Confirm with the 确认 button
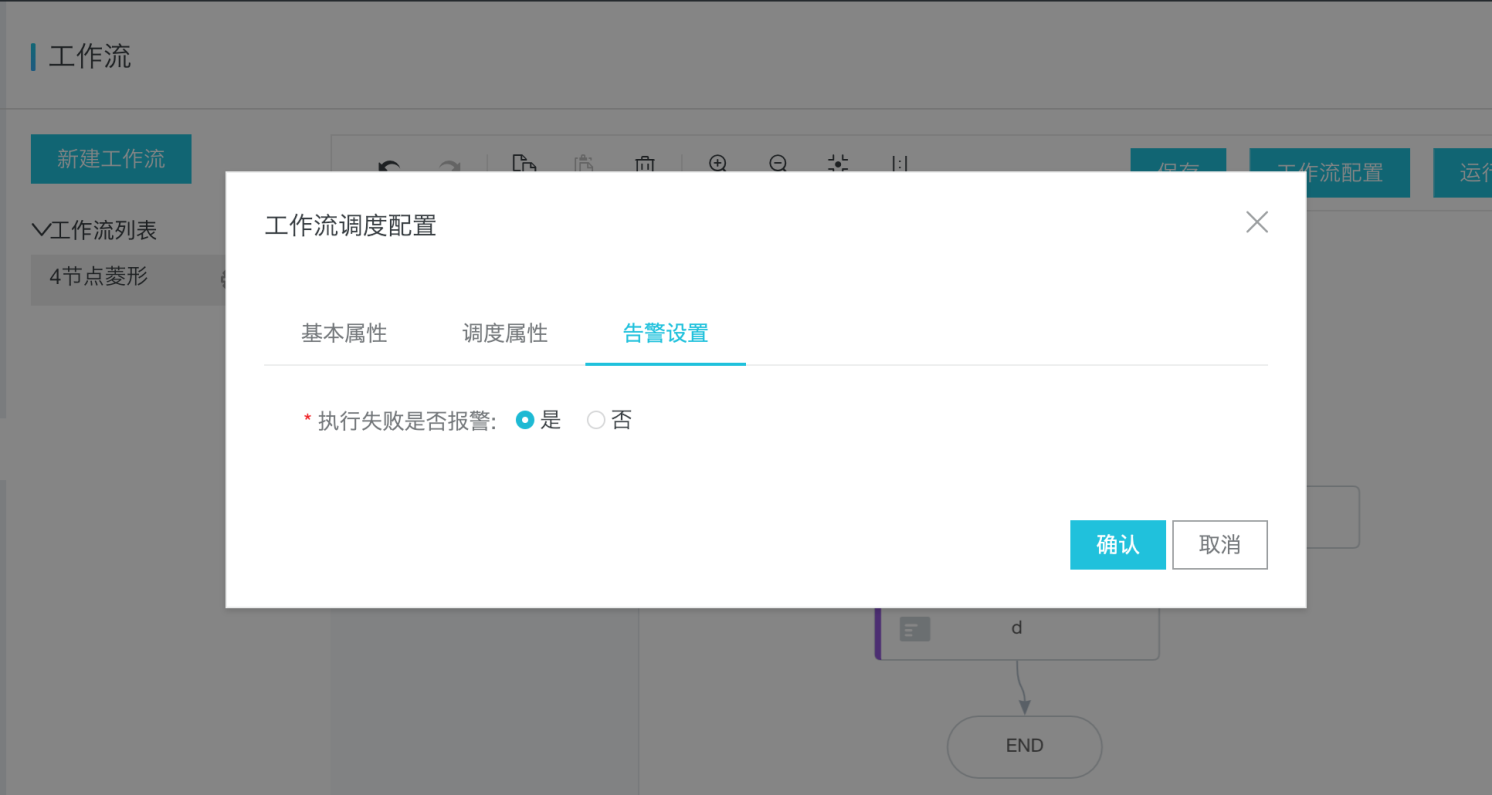This screenshot has height=795, width=1492. [1118, 545]
